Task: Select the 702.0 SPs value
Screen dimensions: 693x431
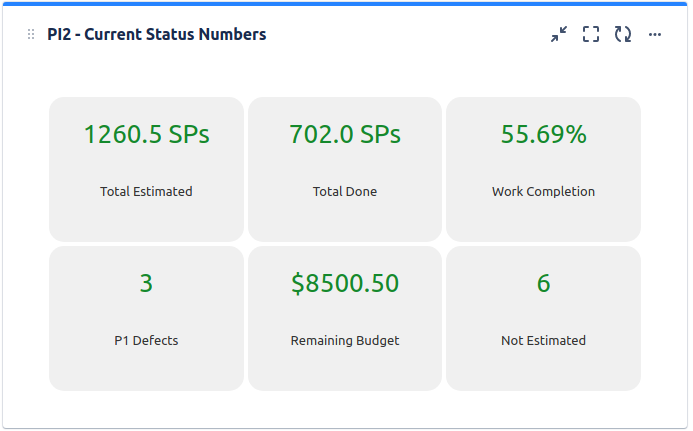Action: tap(345, 134)
